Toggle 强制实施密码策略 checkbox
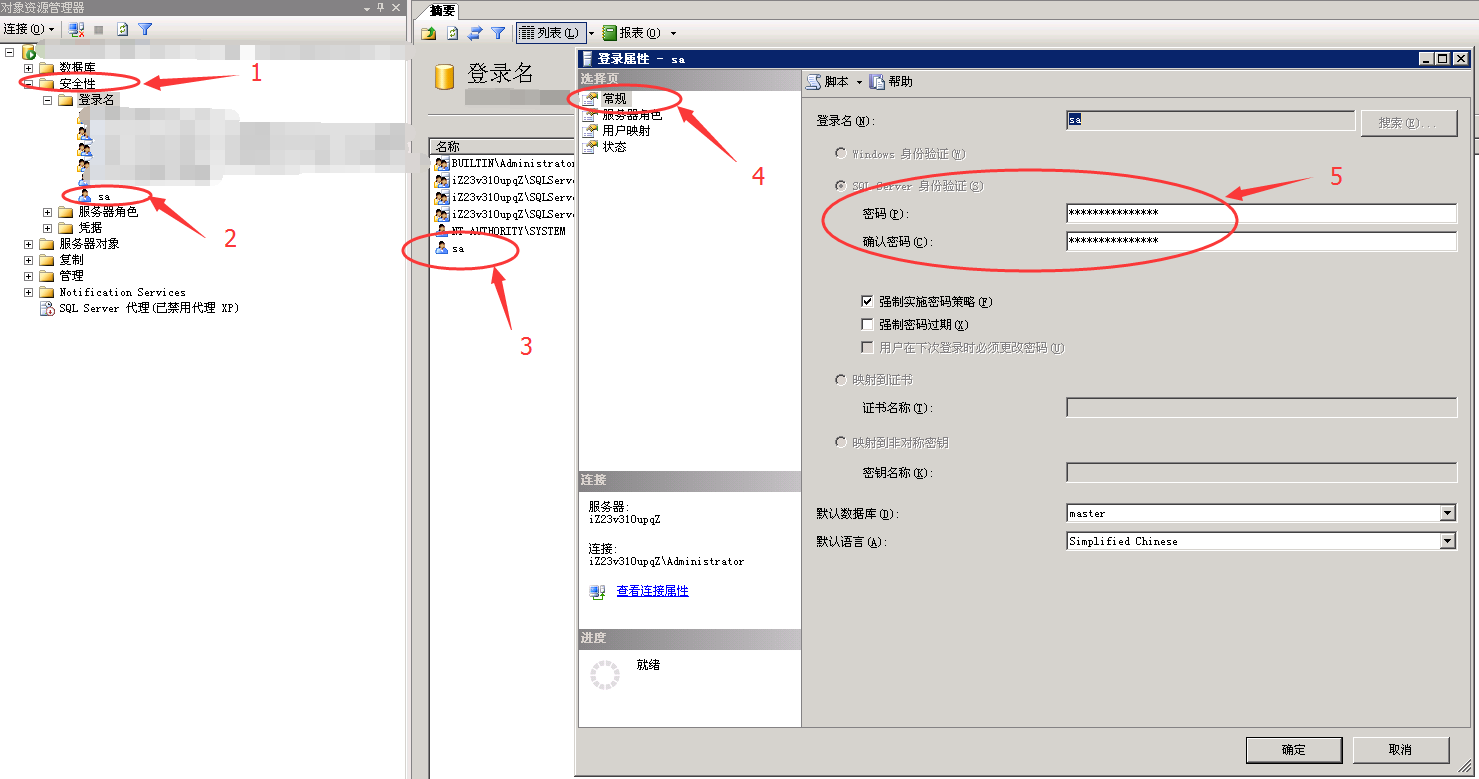1479x779 pixels. point(867,301)
